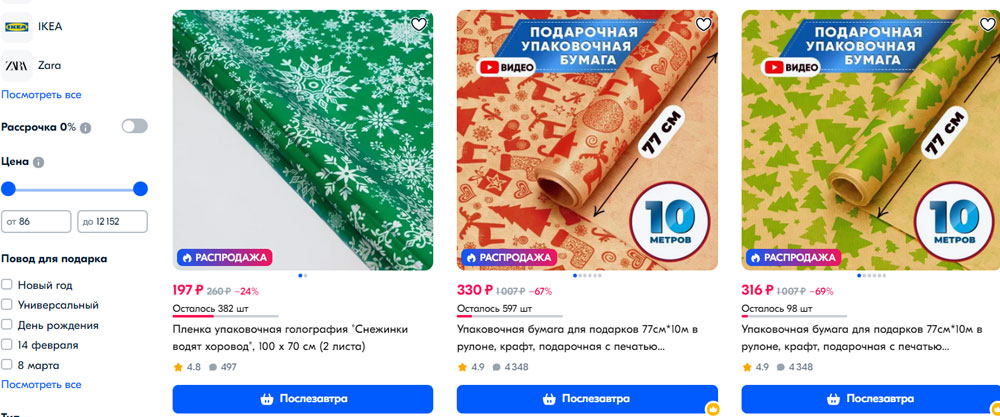1000x417 pixels.
Task: Expand gift occasions via Посмотреть все
Action: [x=41, y=385]
